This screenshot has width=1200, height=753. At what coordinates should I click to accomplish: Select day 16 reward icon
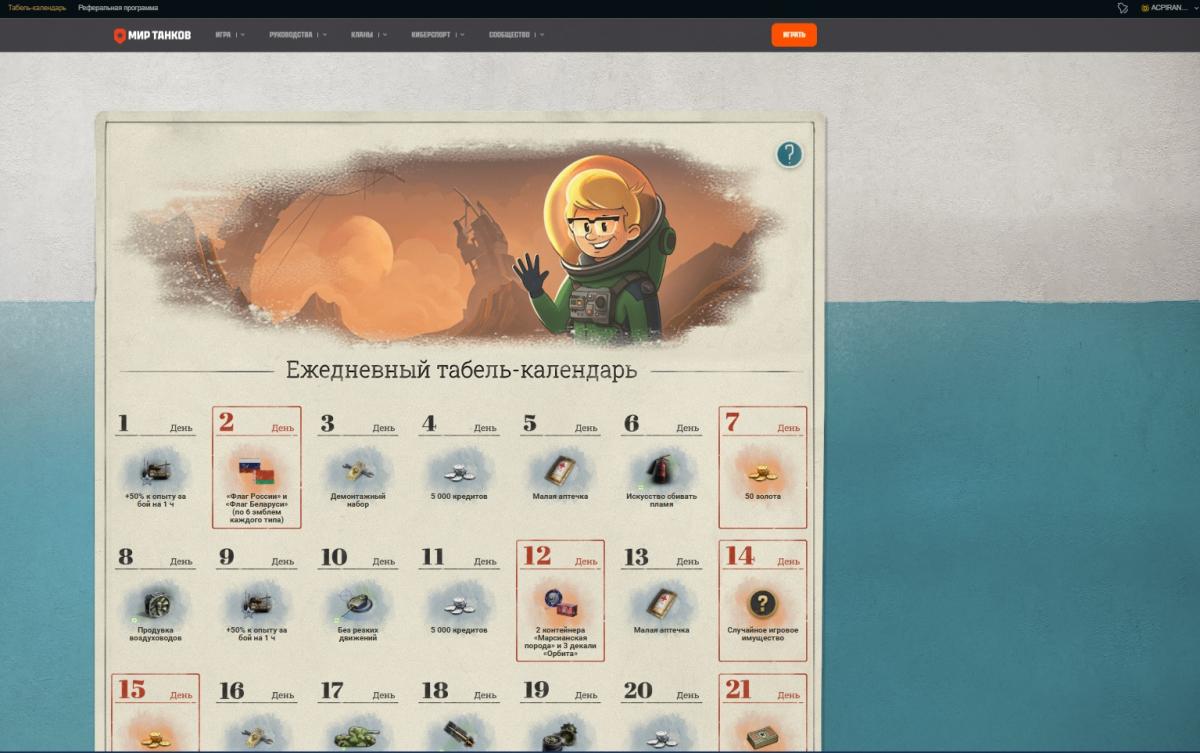[257, 738]
